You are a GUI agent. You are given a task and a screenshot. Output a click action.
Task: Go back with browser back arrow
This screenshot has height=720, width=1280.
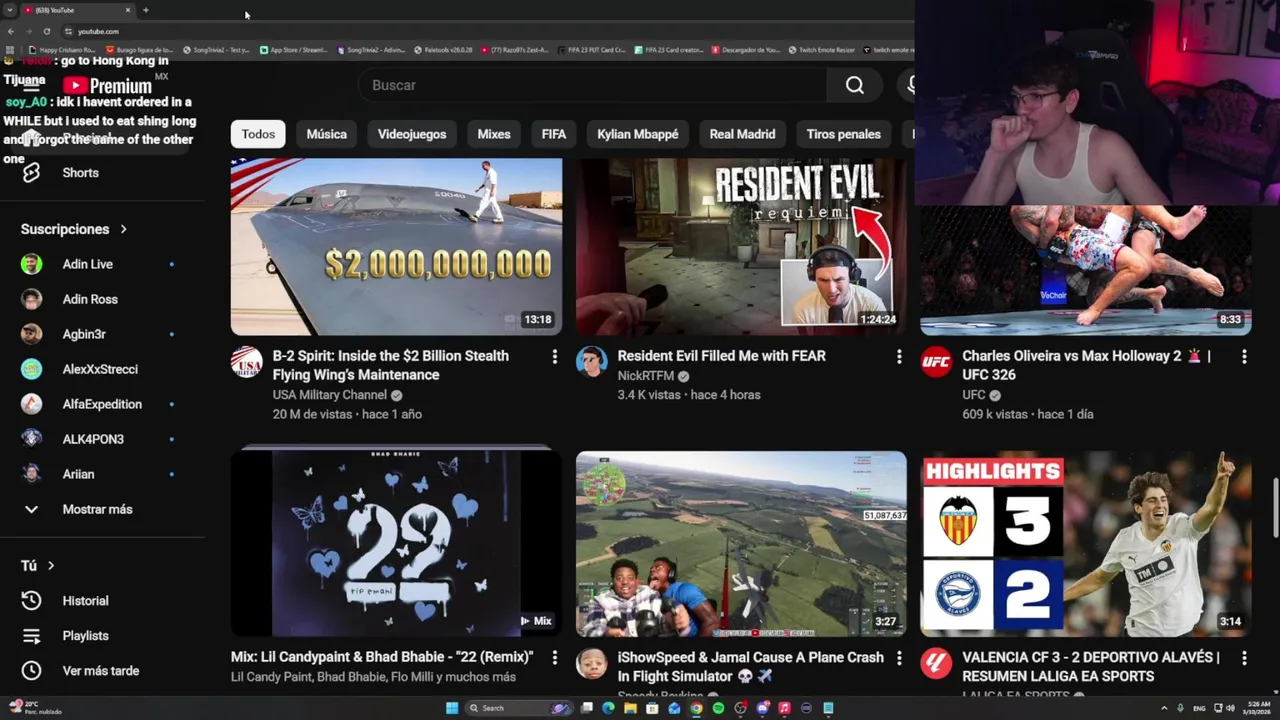[x=10, y=31]
